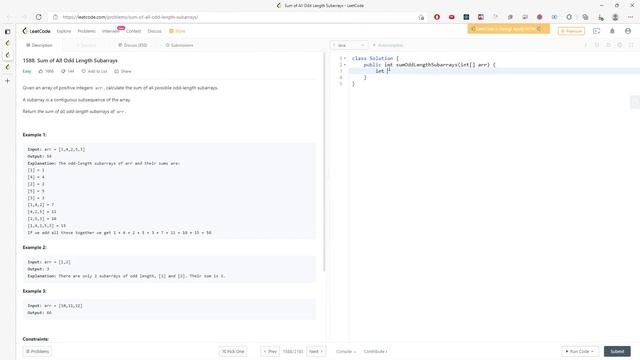640x360 pixels.
Task: Click code line 3 in the editor
Action: [x=494, y=71]
